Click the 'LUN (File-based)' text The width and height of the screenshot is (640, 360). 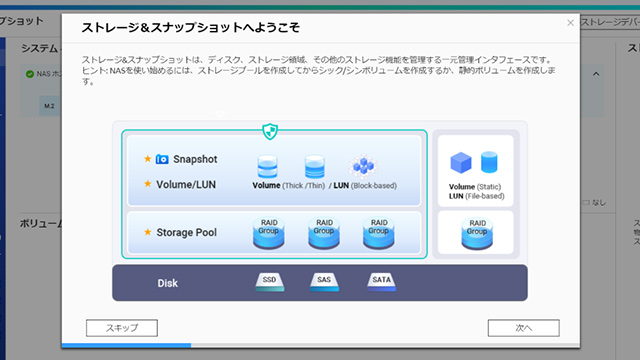click(x=476, y=196)
